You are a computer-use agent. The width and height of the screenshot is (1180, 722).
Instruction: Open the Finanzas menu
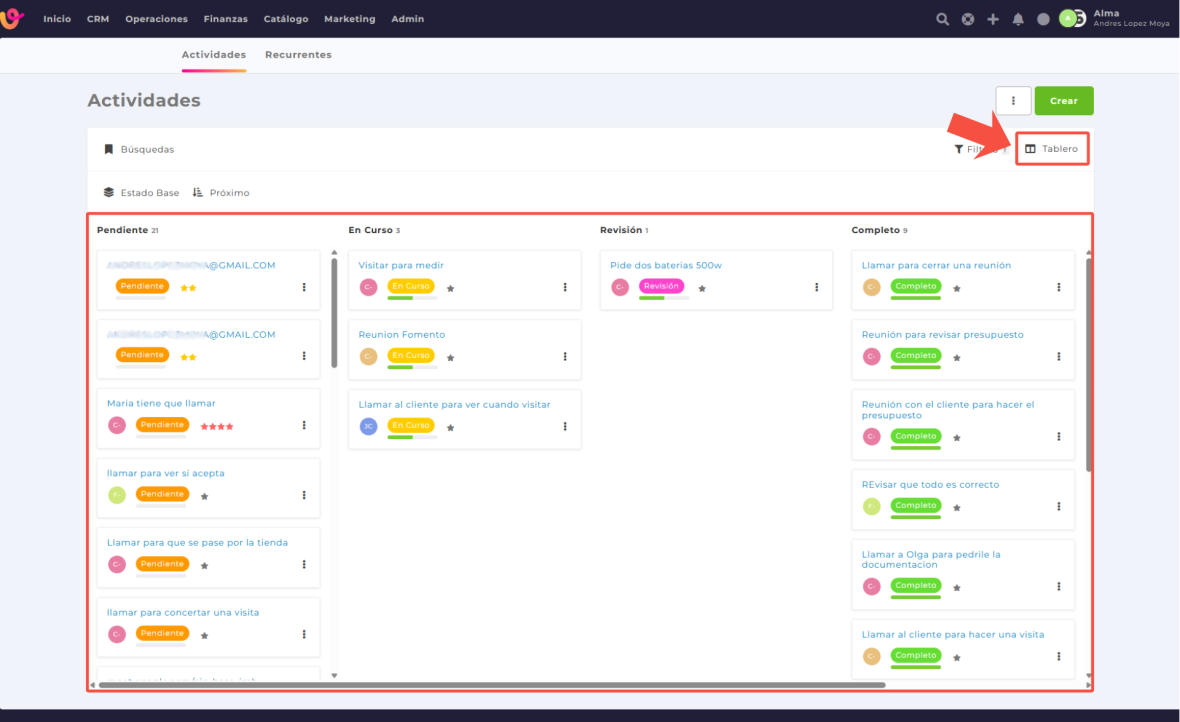point(225,19)
